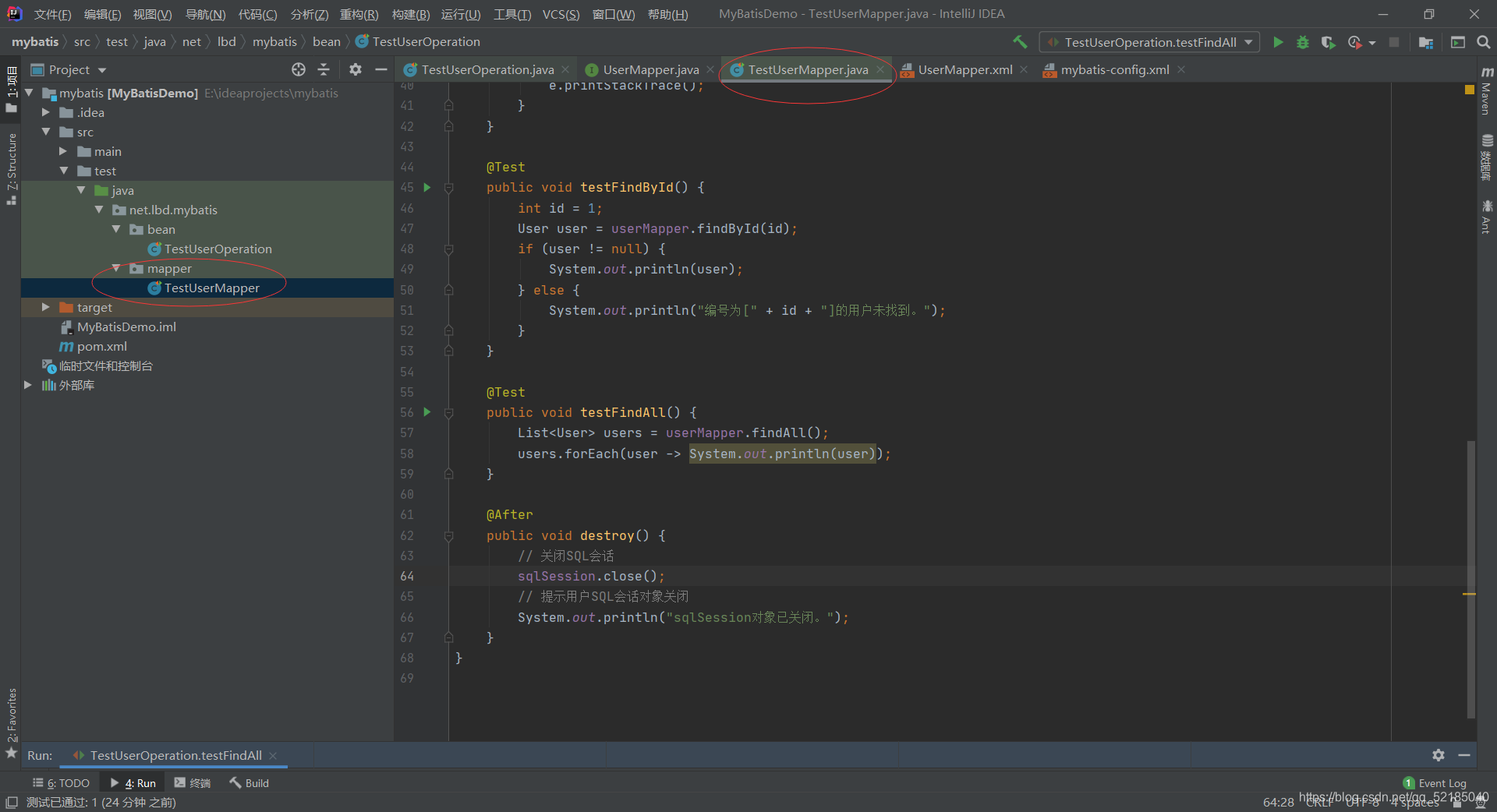The image size is (1497, 812).
Task: Toggle fold marker at testFindAll method
Action: 448,412
